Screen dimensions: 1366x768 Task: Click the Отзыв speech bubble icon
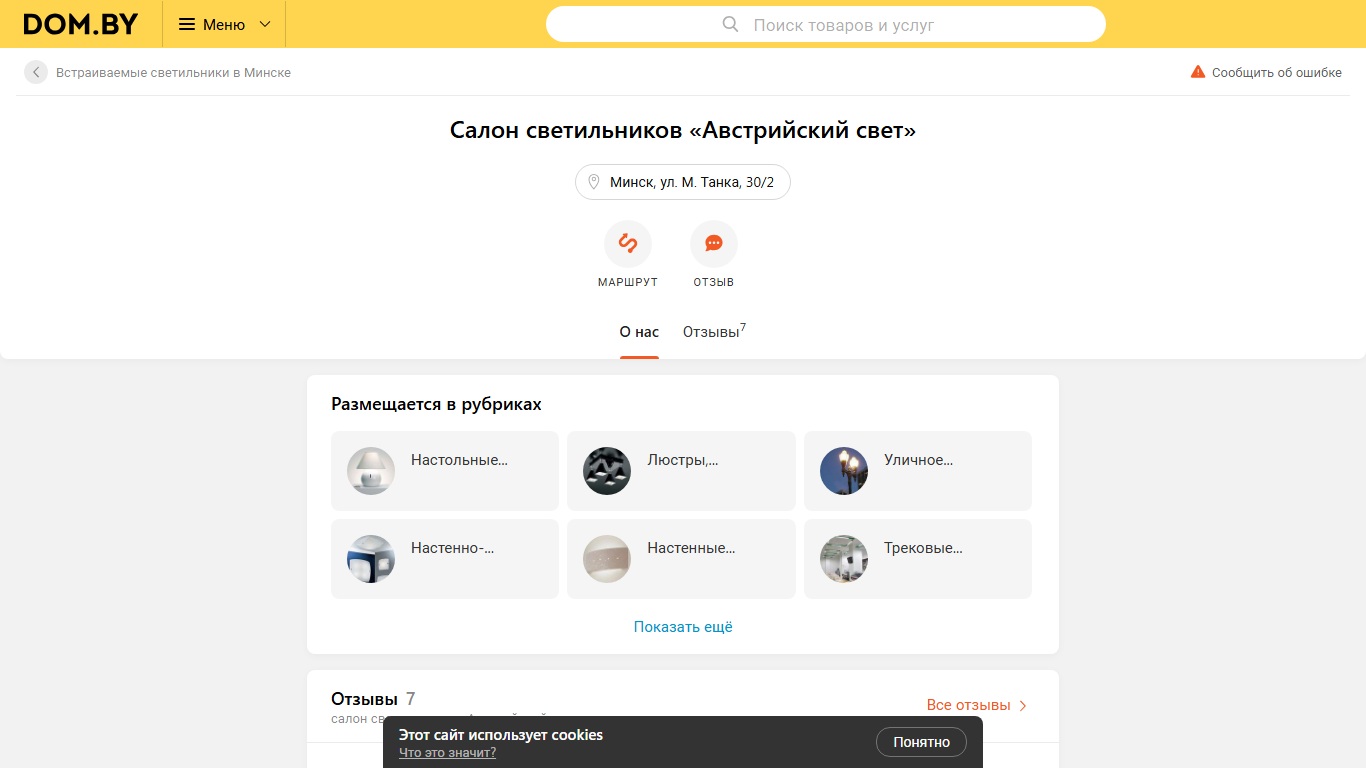click(714, 244)
